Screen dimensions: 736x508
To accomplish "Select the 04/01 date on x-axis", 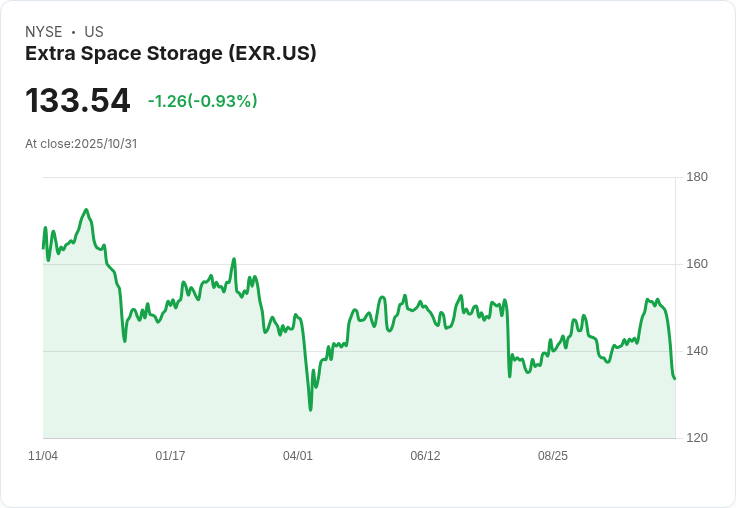I will point(298,456).
